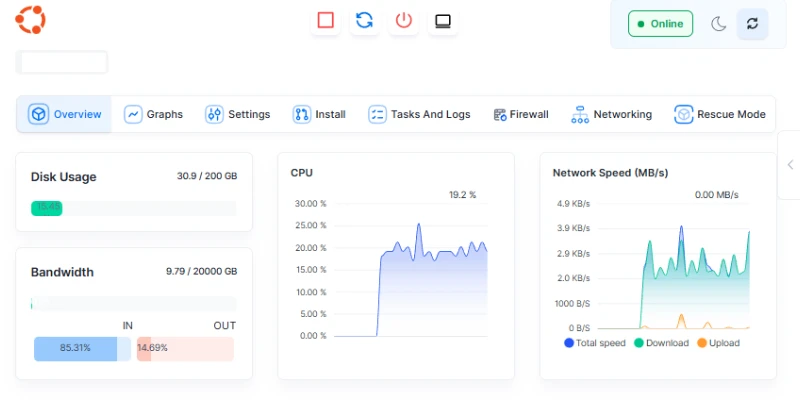Click the server name field under logo
800x400 pixels.
click(62, 62)
